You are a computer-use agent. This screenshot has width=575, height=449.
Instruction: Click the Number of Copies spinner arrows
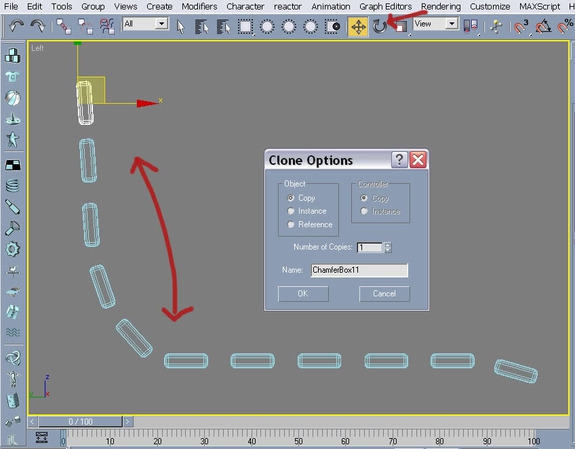[388, 248]
